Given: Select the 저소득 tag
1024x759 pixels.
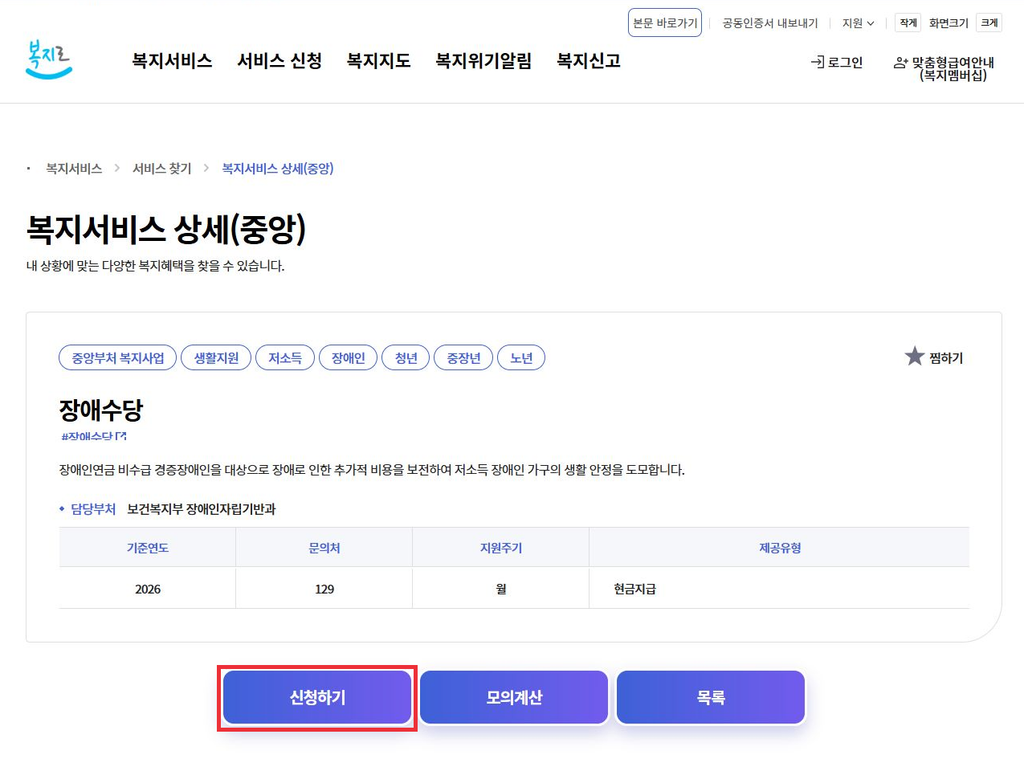Looking at the screenshot, I should coord(285,357).
